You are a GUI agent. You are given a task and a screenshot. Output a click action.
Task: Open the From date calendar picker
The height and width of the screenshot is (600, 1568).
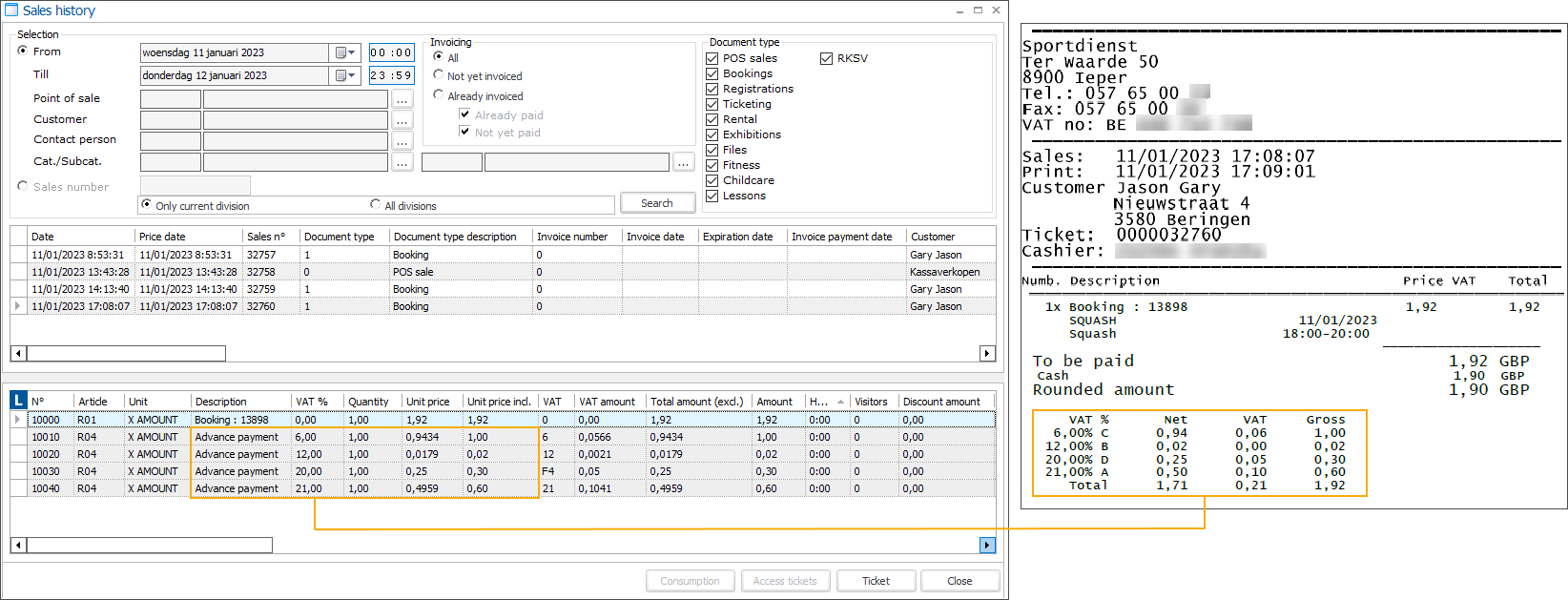(344, 52)
